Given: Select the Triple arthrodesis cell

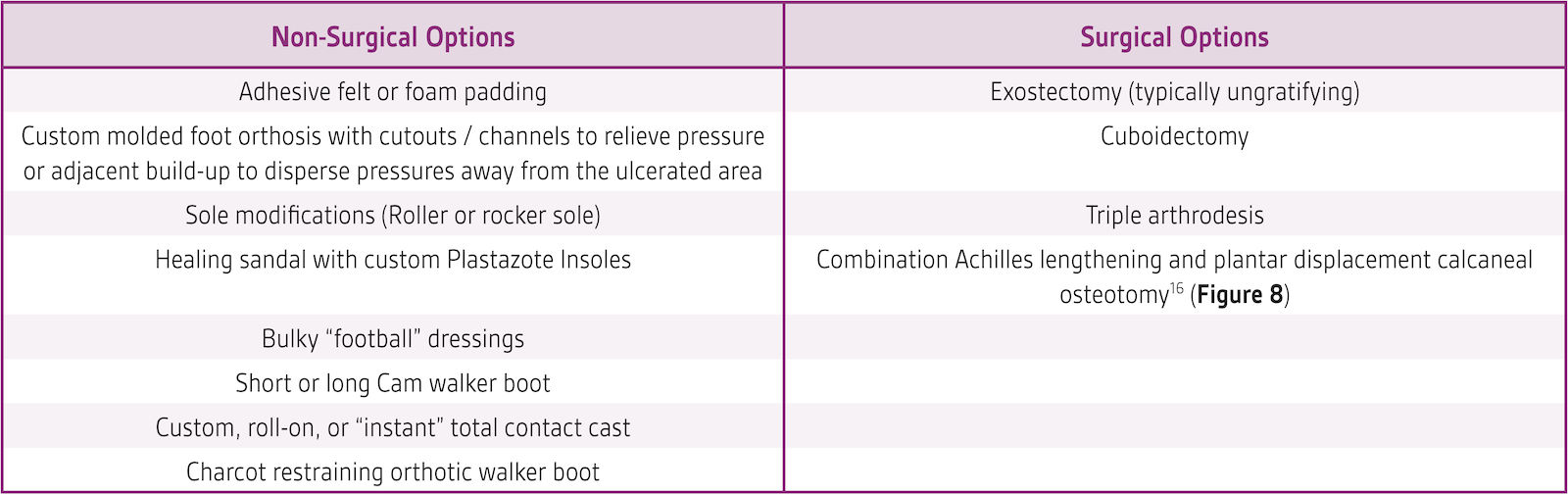Looking at the screenshot, I should pyautogui.click(x=1175, y=216).
